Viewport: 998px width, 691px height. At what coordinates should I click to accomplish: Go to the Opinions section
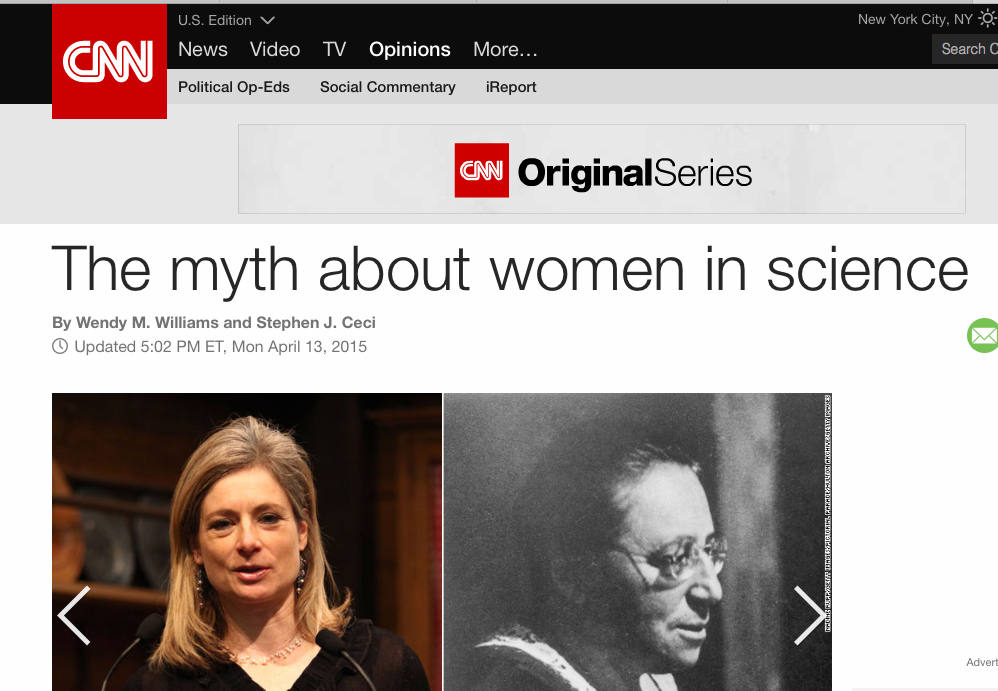tap(410, 49)
